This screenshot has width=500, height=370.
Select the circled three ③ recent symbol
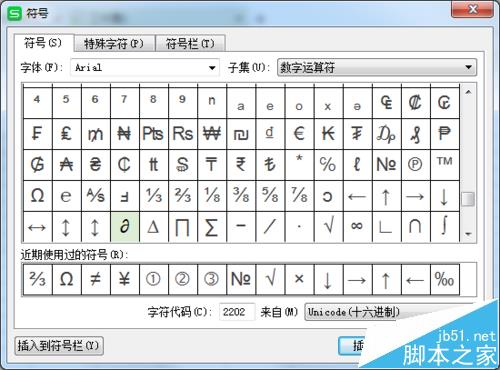point(212,279)
